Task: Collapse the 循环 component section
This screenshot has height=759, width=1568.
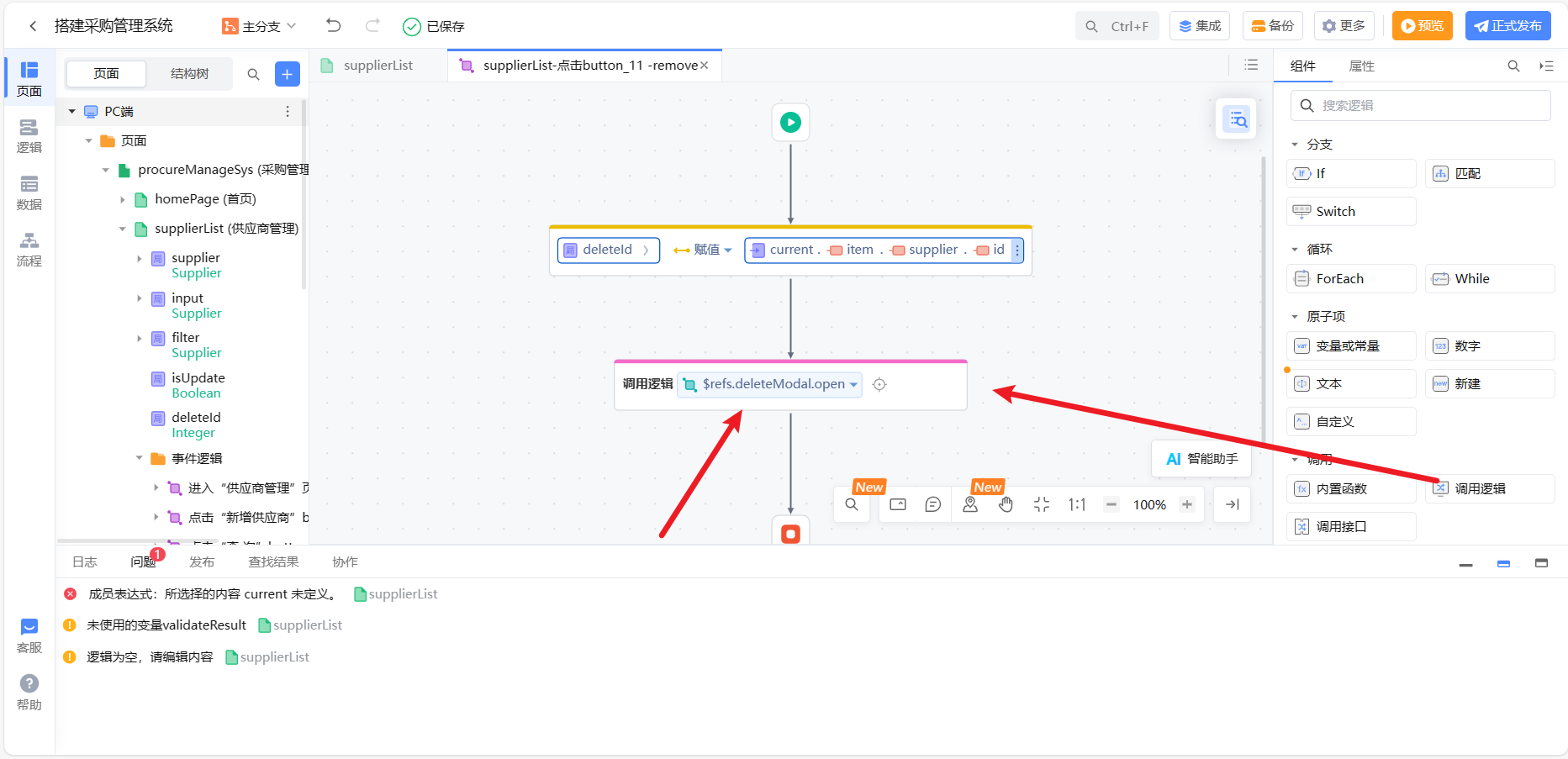Action: (1295, 250)
